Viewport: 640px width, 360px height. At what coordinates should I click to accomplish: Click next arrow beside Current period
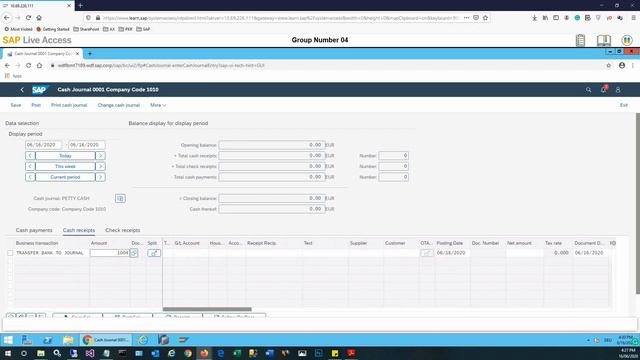pos(100,177)
